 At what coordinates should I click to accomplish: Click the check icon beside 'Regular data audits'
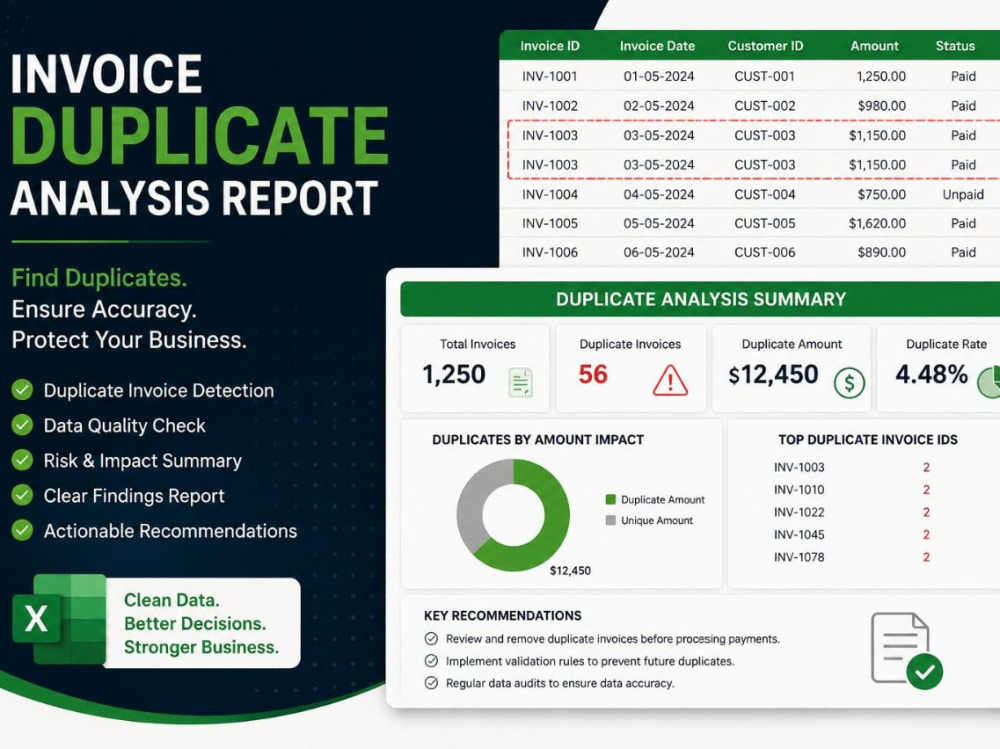432,683
